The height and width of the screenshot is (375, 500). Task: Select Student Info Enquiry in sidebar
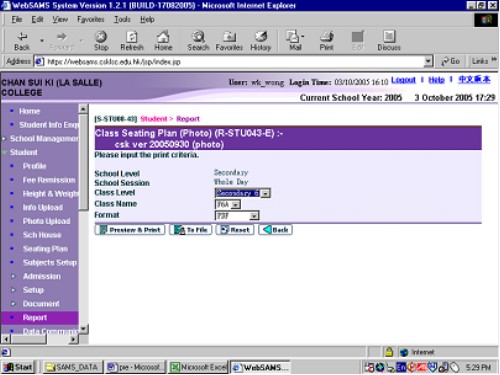(x=49, y=125)
